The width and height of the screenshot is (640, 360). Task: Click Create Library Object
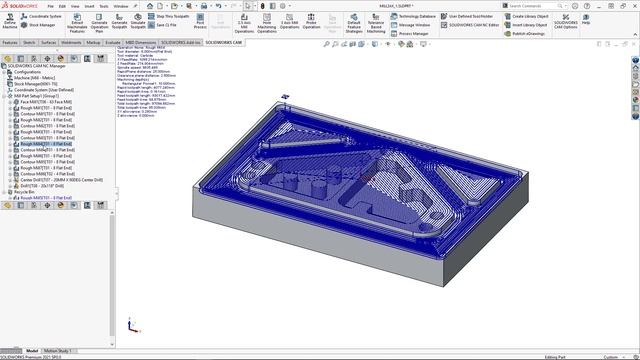(x=526, y=16)
